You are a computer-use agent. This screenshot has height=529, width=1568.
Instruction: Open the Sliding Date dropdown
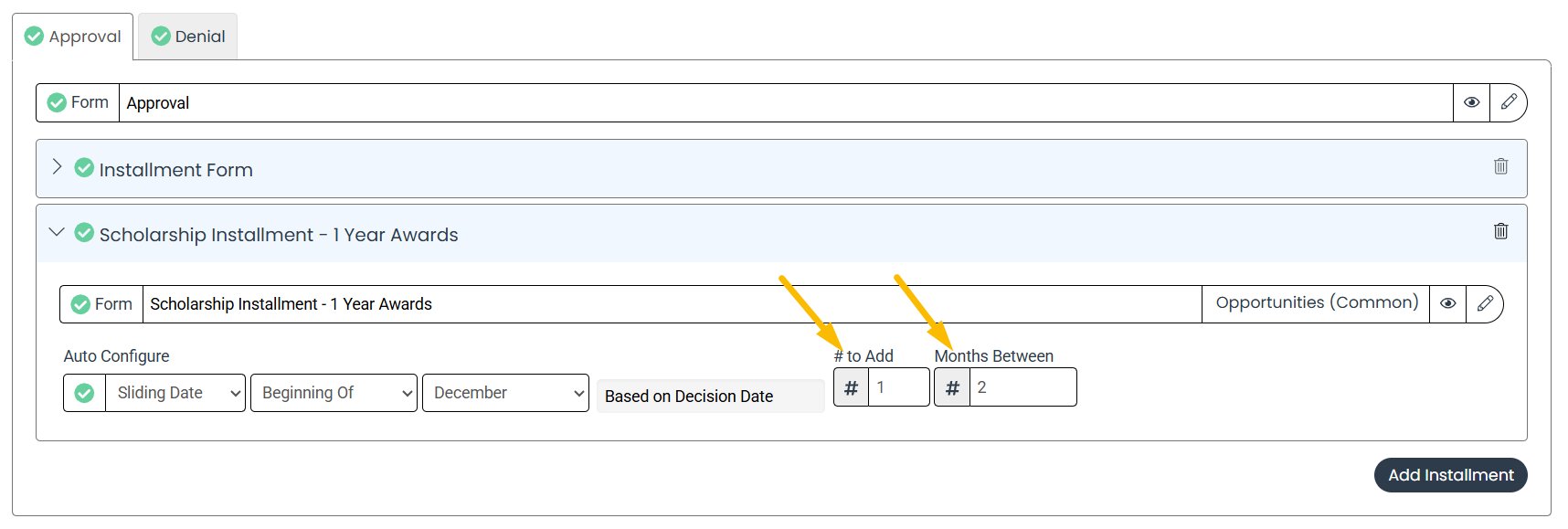(x=175, y=393)
